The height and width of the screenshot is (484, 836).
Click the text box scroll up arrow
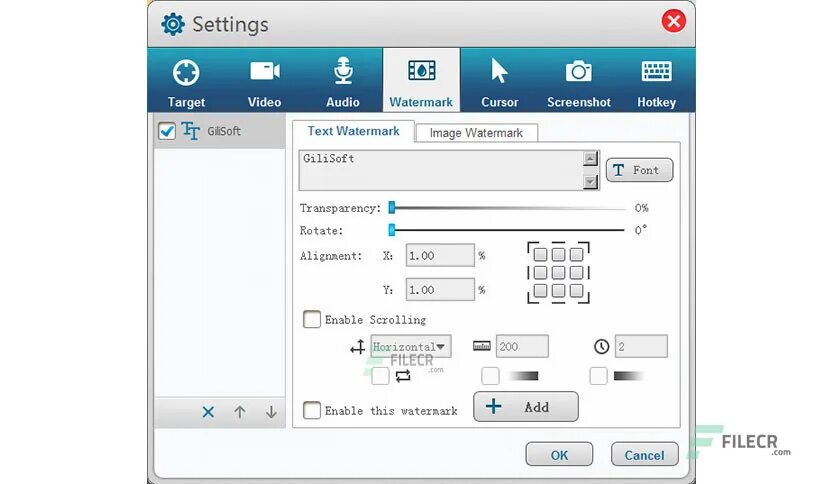click(590, 158)
